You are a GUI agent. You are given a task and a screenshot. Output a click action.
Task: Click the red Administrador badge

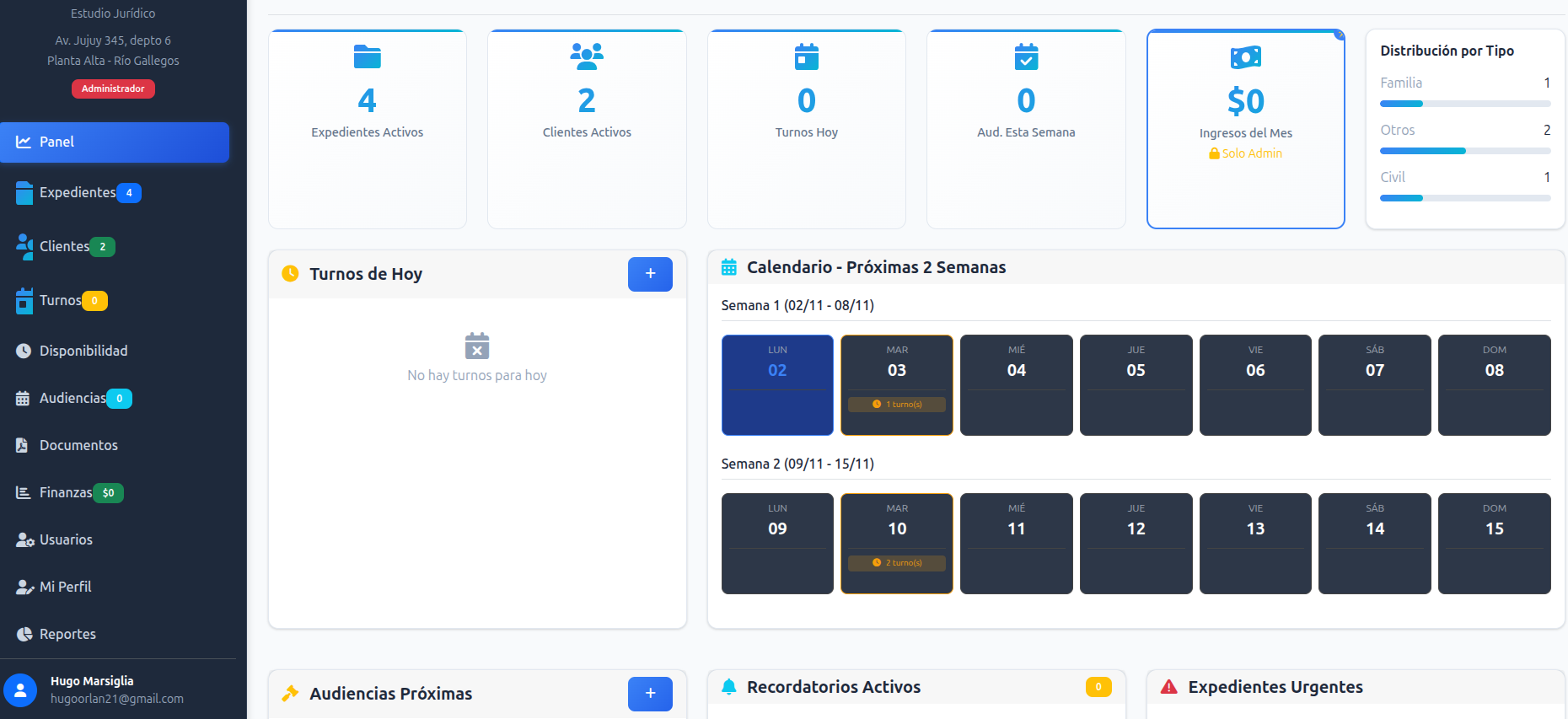tap(113, 89)
